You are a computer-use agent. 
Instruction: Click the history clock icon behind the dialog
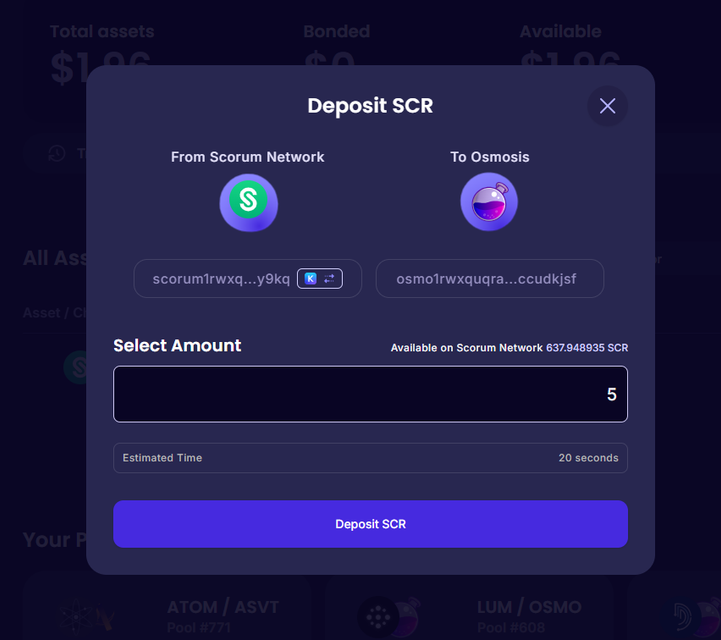coord(57,154)
